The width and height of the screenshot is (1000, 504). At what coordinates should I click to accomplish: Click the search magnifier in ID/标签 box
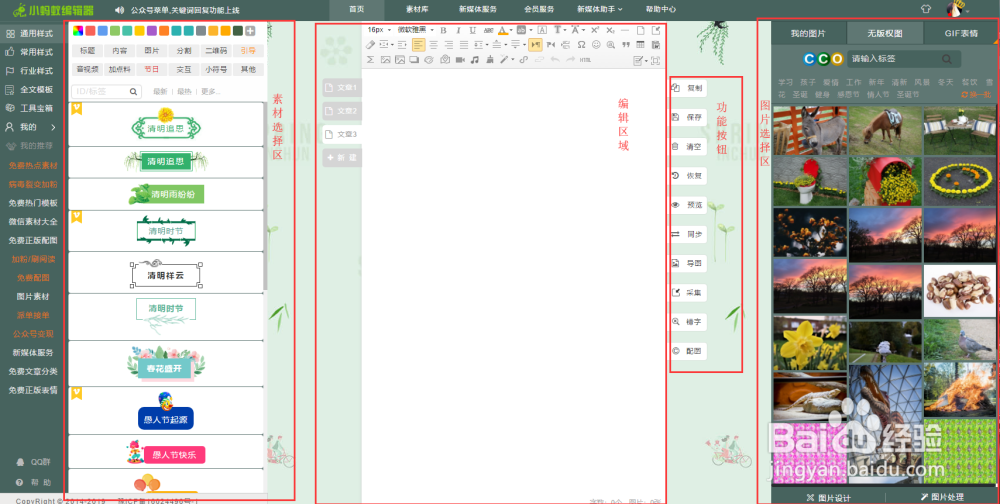133,92
